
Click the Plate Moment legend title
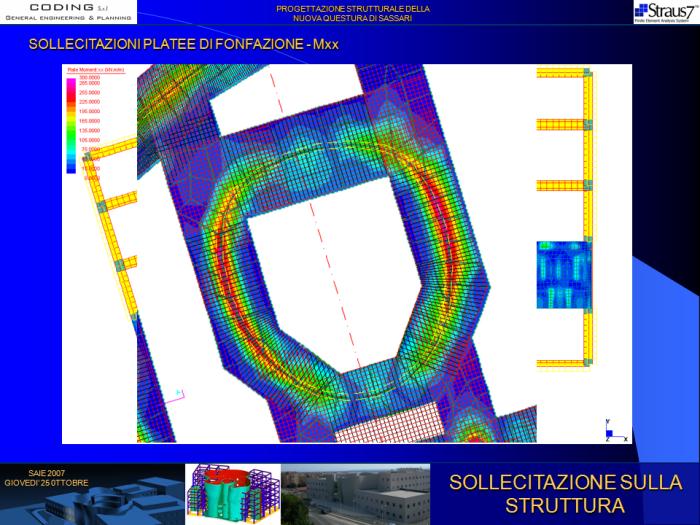tap(93, 70)
